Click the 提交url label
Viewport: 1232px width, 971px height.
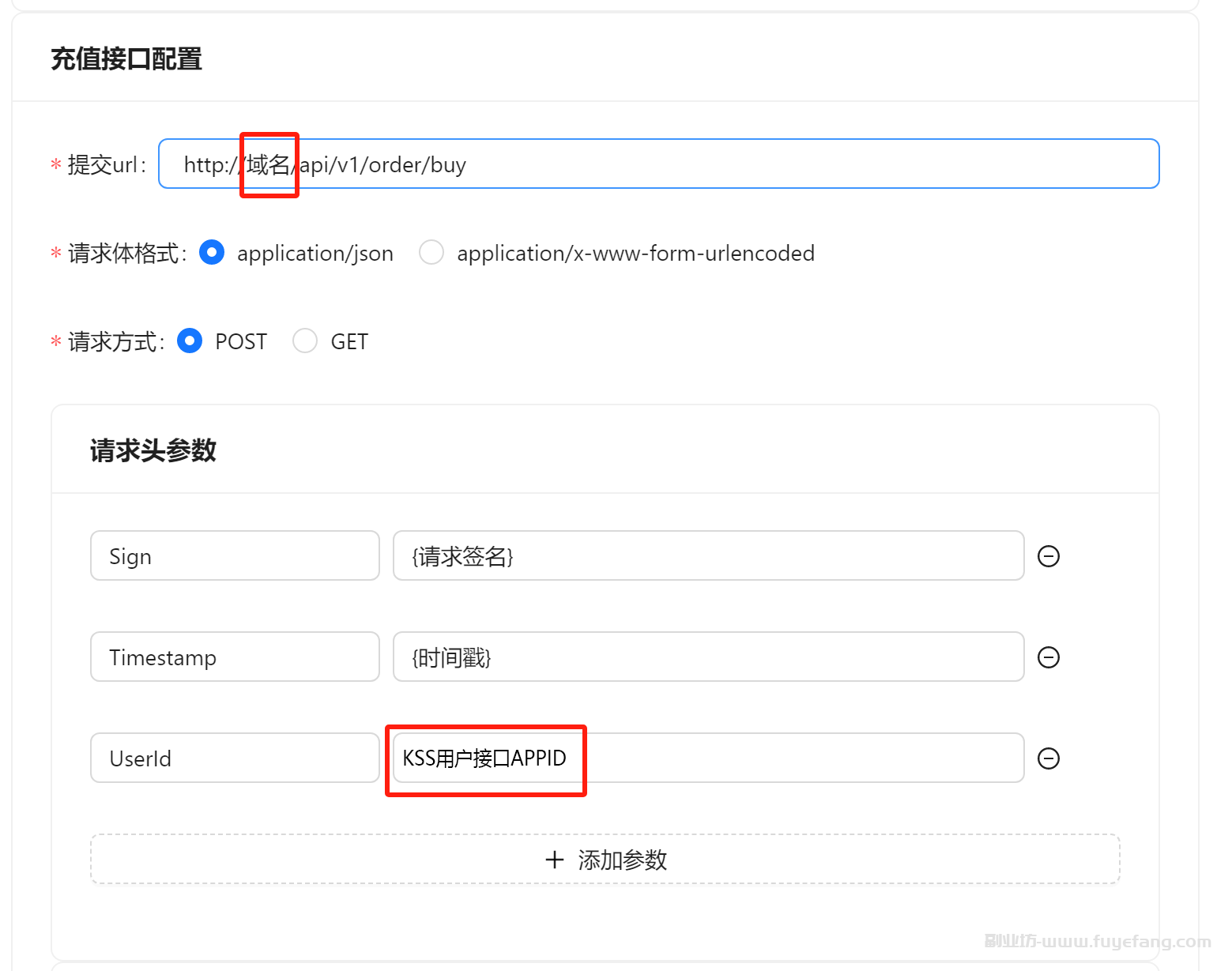(x=104, y=164)
